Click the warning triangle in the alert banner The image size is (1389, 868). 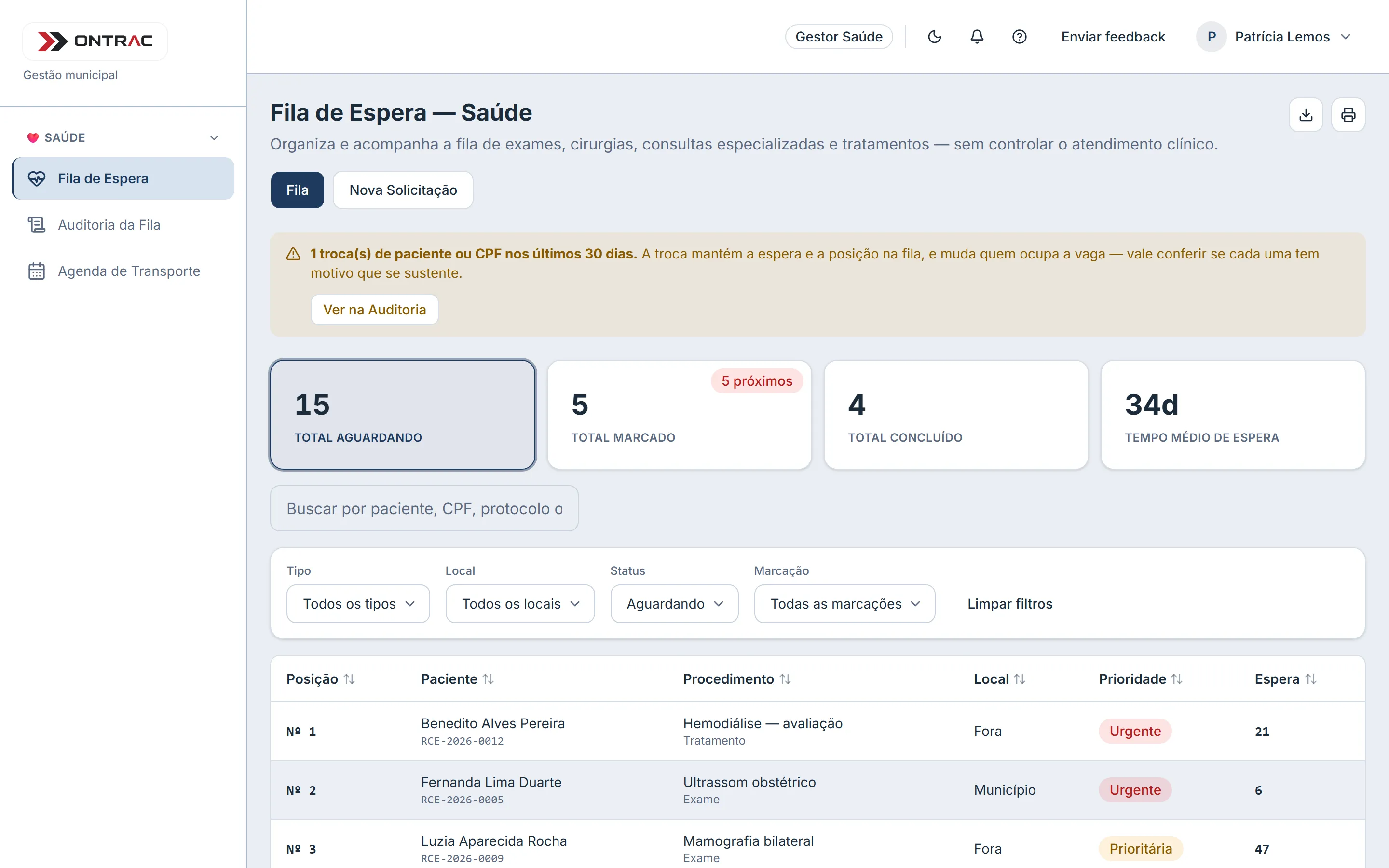(293, 254)
